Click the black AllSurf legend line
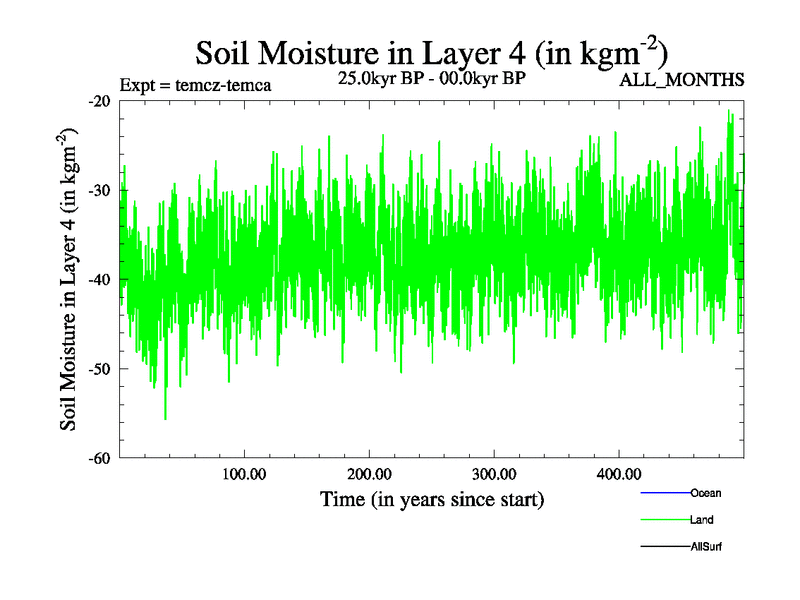Screen dimensions: 800x600 [x=664, y=547]
